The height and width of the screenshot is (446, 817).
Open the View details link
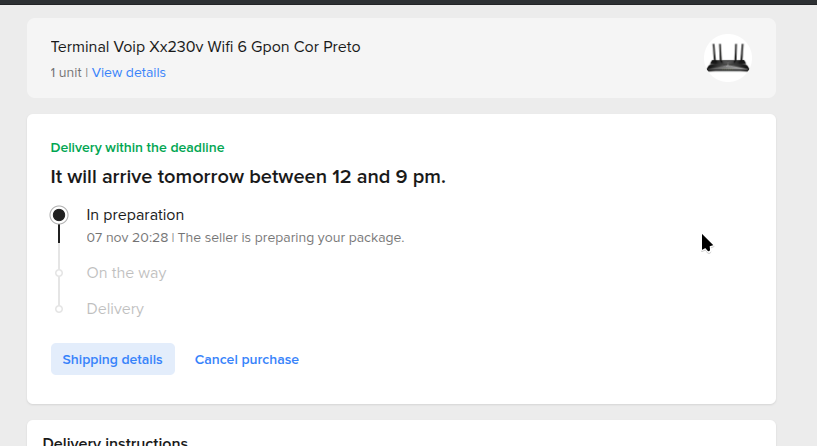(x=129, y=73)
